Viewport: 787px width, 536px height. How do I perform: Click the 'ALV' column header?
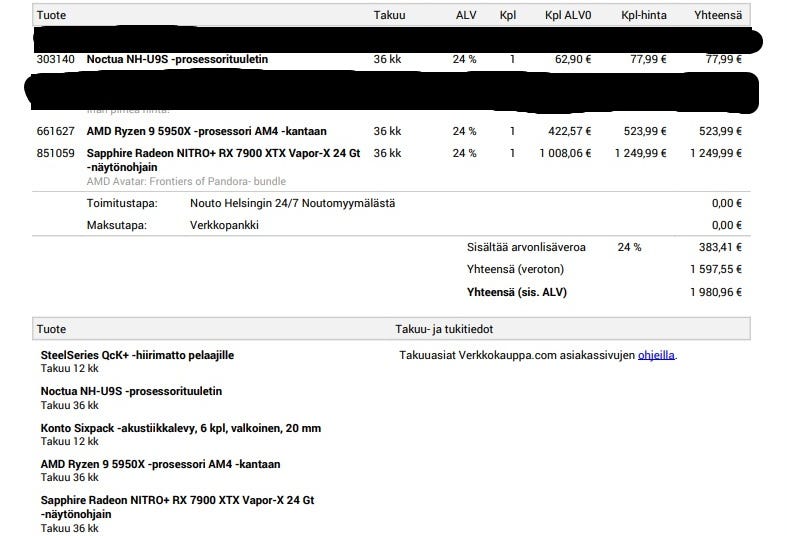coord(466,15)
